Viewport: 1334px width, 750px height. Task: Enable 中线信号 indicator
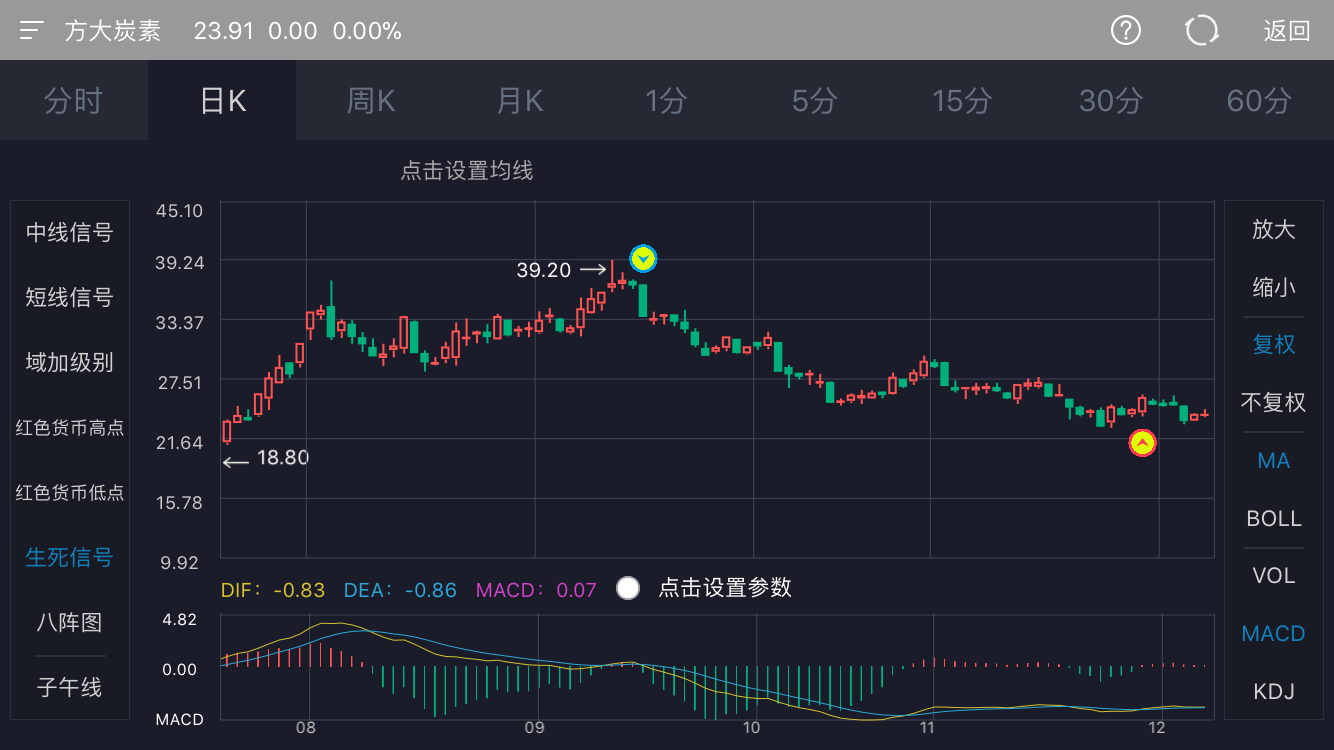[x=70, y=232]
